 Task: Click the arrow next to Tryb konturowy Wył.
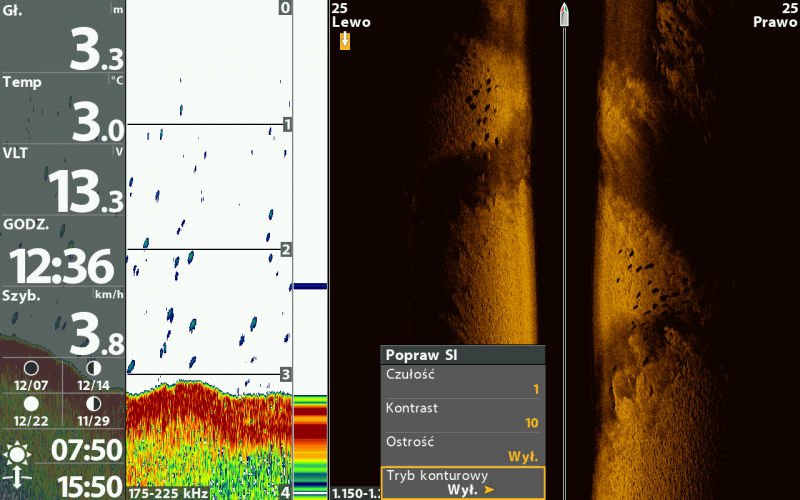tap(490, 490)
